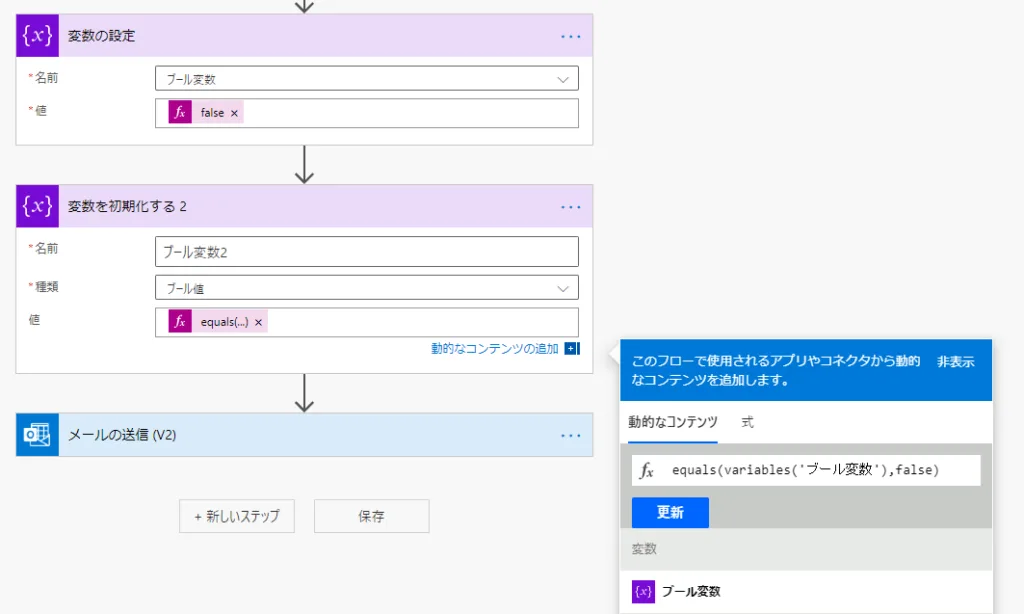This screenshot has height=614, width=1024.
Task: Click the fx icon on the false token
Action: (x=179, y=111)
